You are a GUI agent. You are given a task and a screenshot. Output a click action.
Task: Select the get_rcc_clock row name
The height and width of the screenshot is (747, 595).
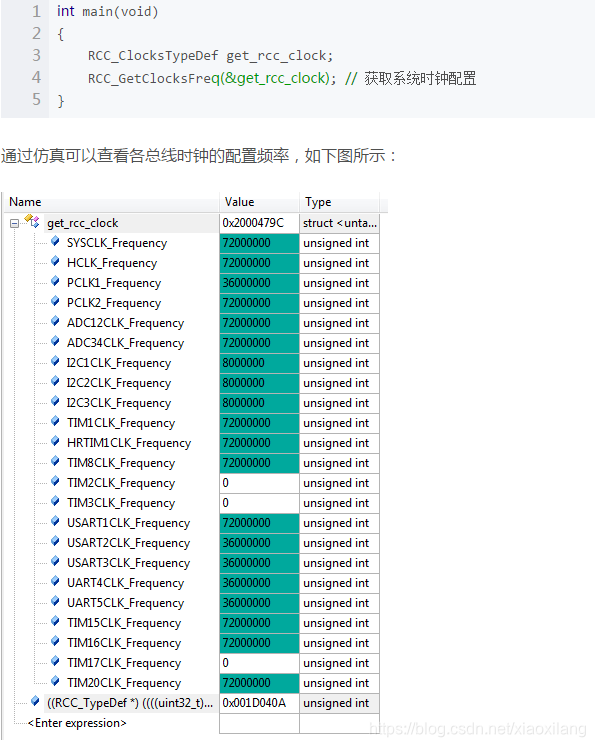(x=82, y=223)
